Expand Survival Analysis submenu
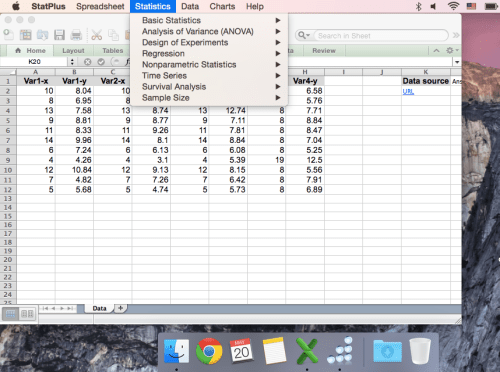Screen dimensions: 500x372 [x=209, y=87]
